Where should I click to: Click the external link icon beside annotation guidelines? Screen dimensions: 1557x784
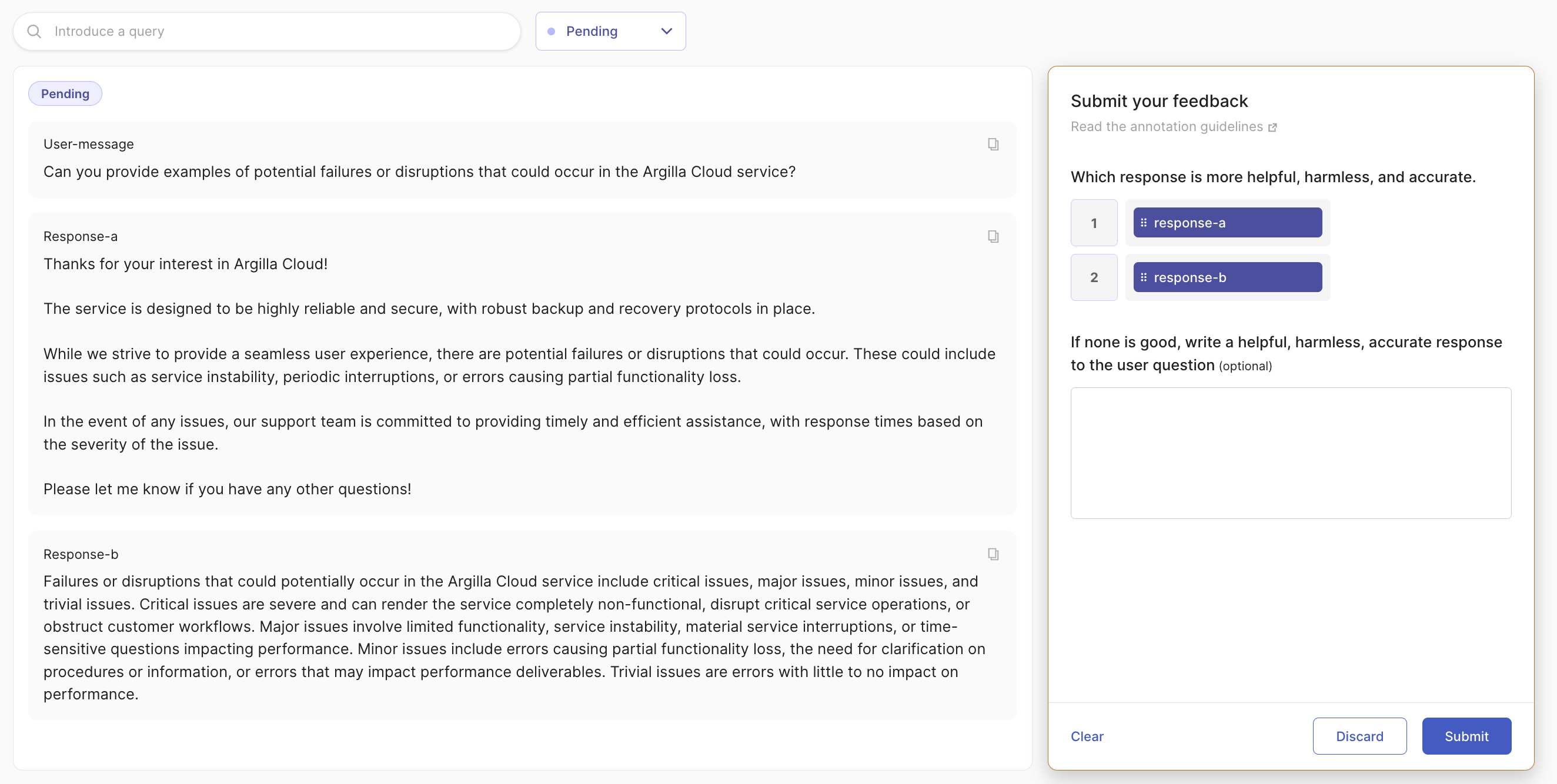coord(1272,128)
